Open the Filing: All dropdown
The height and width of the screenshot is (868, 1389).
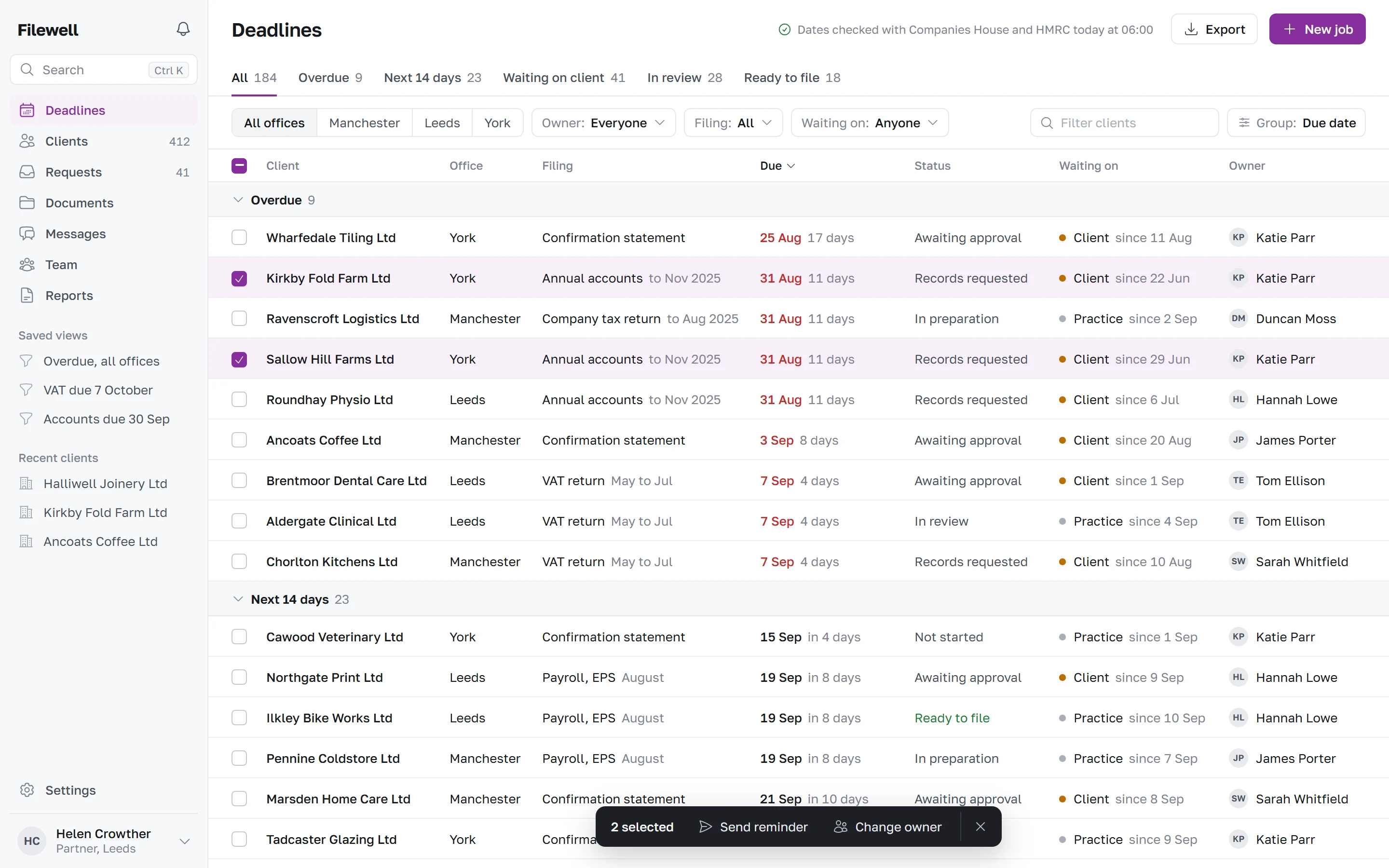click(x=733, y=123)
